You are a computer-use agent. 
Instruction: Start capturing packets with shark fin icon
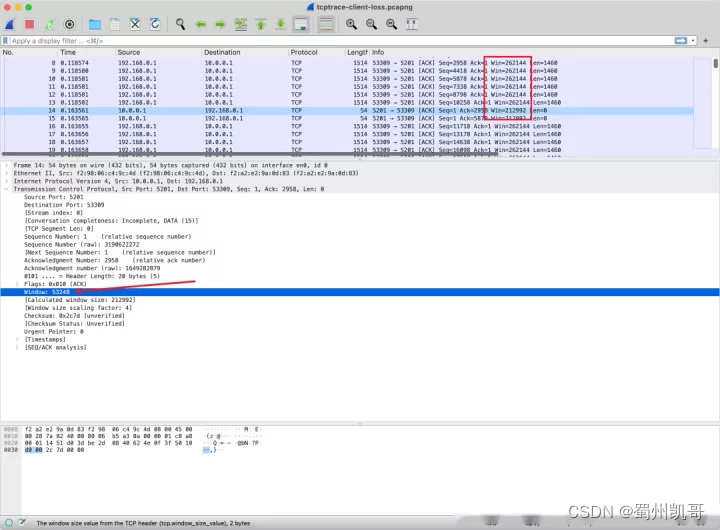click(10, 24)
